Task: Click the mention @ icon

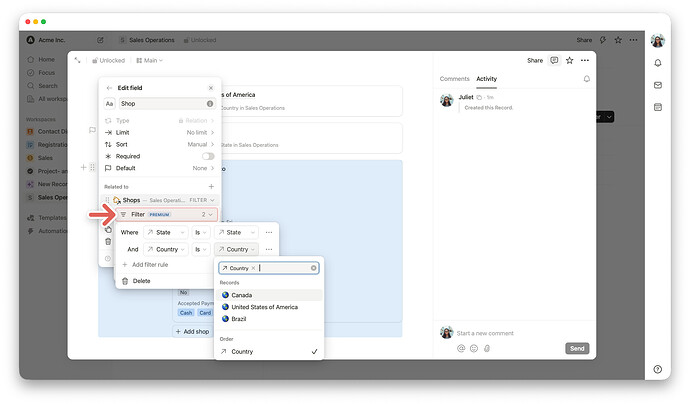Action: click(461, 348)
